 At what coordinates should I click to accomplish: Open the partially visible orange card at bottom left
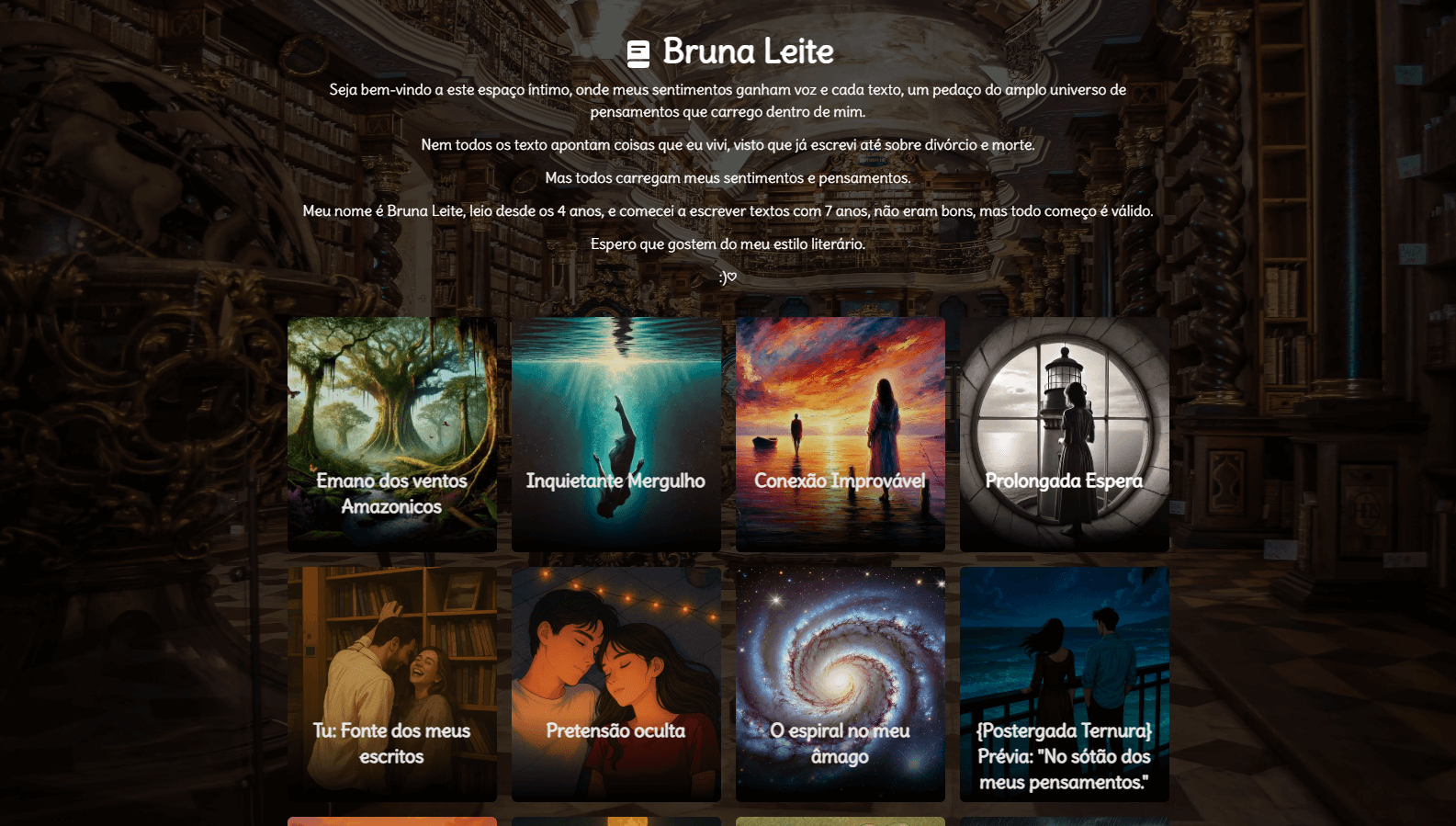tap(392, 821)
